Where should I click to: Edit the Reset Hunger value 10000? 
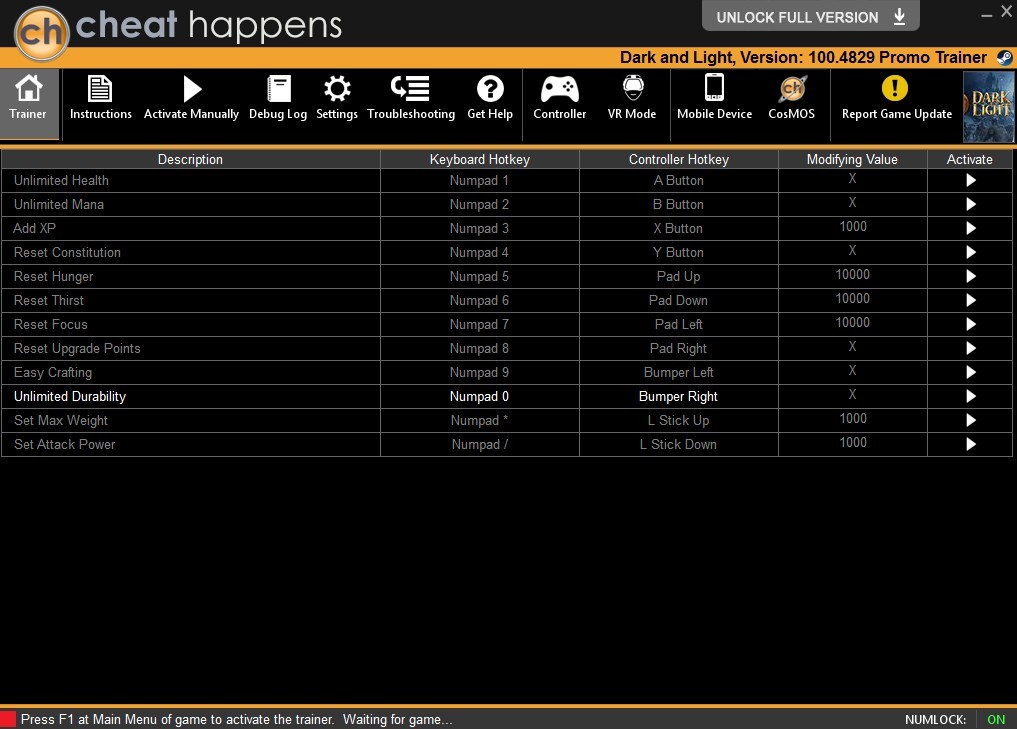click(852, 274)
